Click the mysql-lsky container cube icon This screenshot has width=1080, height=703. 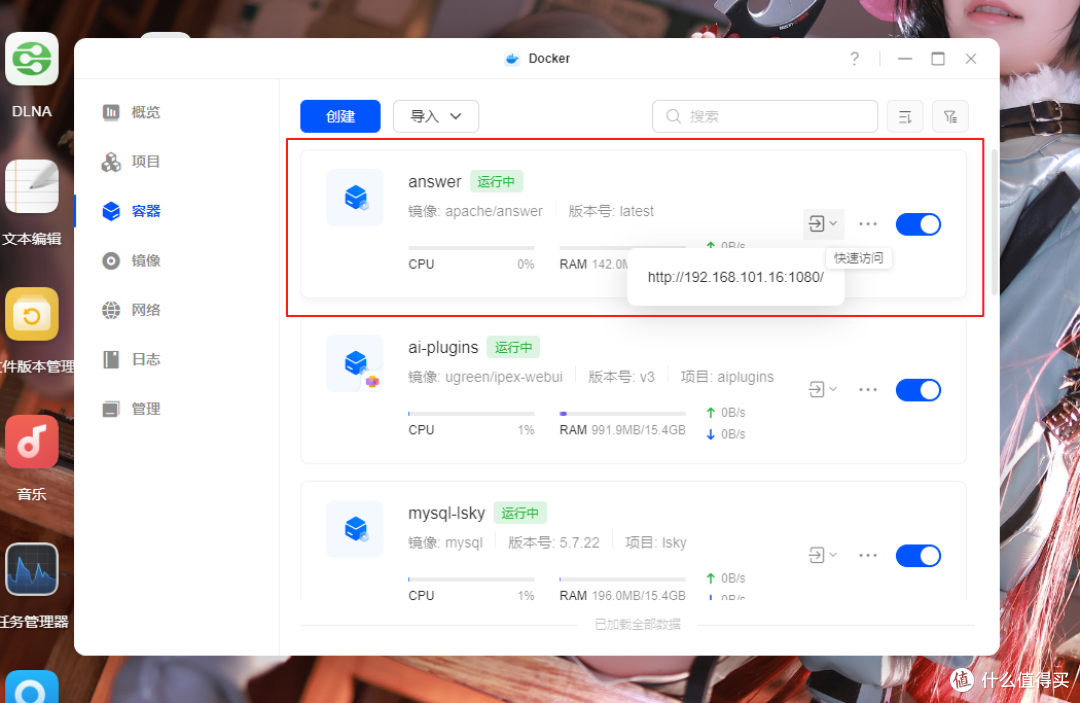pos(355,529)
